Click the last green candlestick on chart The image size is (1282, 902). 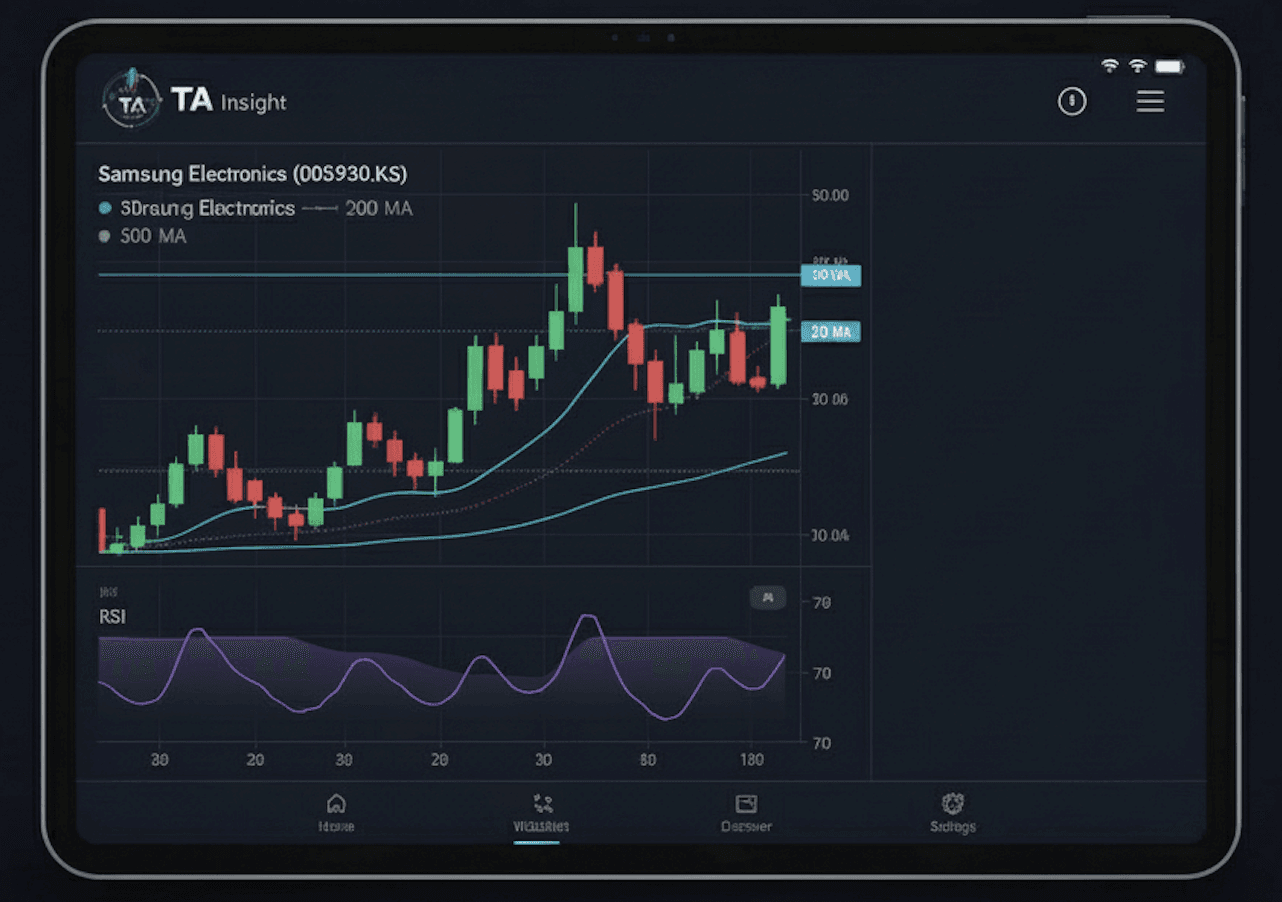[x=778, y=345]
